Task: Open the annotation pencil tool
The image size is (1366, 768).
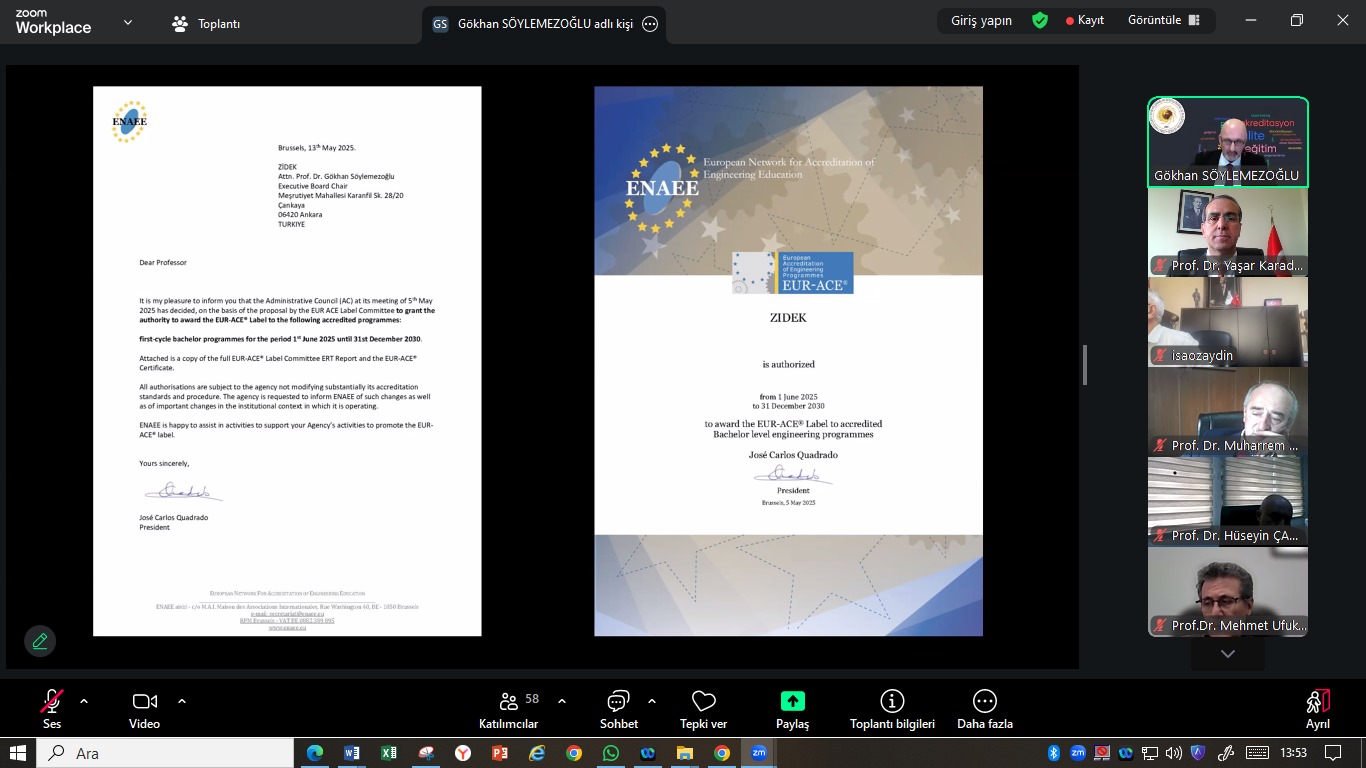Action: pos(40,641)
